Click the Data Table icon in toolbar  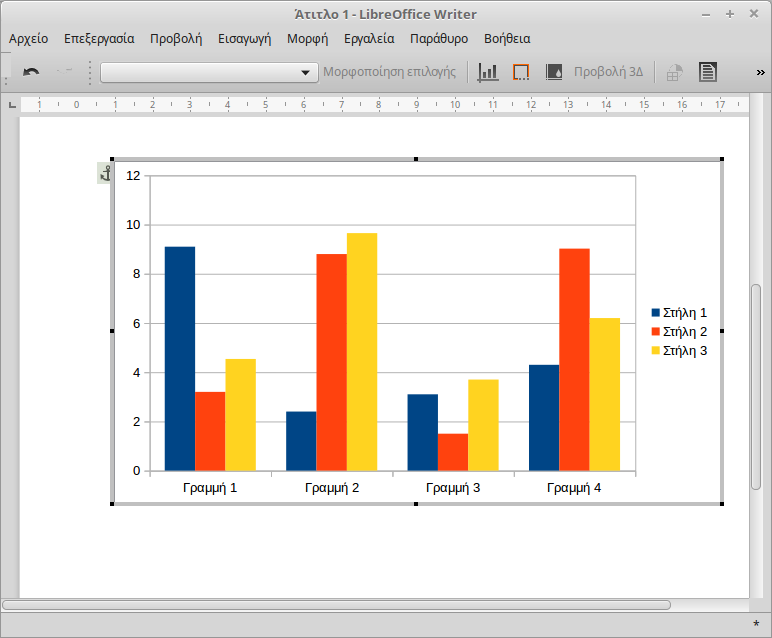(708, 72)
